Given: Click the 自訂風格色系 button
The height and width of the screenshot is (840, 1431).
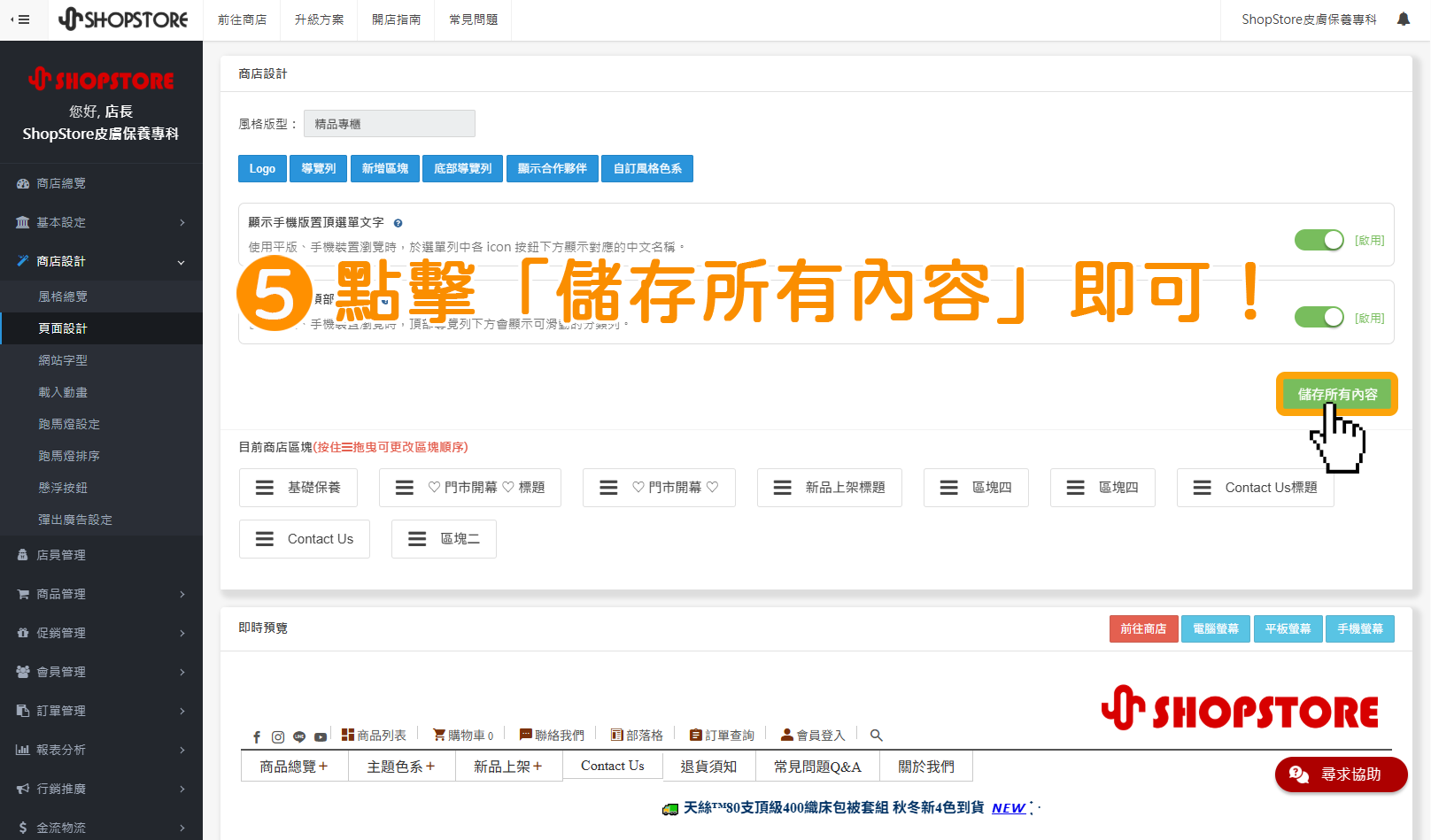Looking at the screenshot, I should point(647,168).
